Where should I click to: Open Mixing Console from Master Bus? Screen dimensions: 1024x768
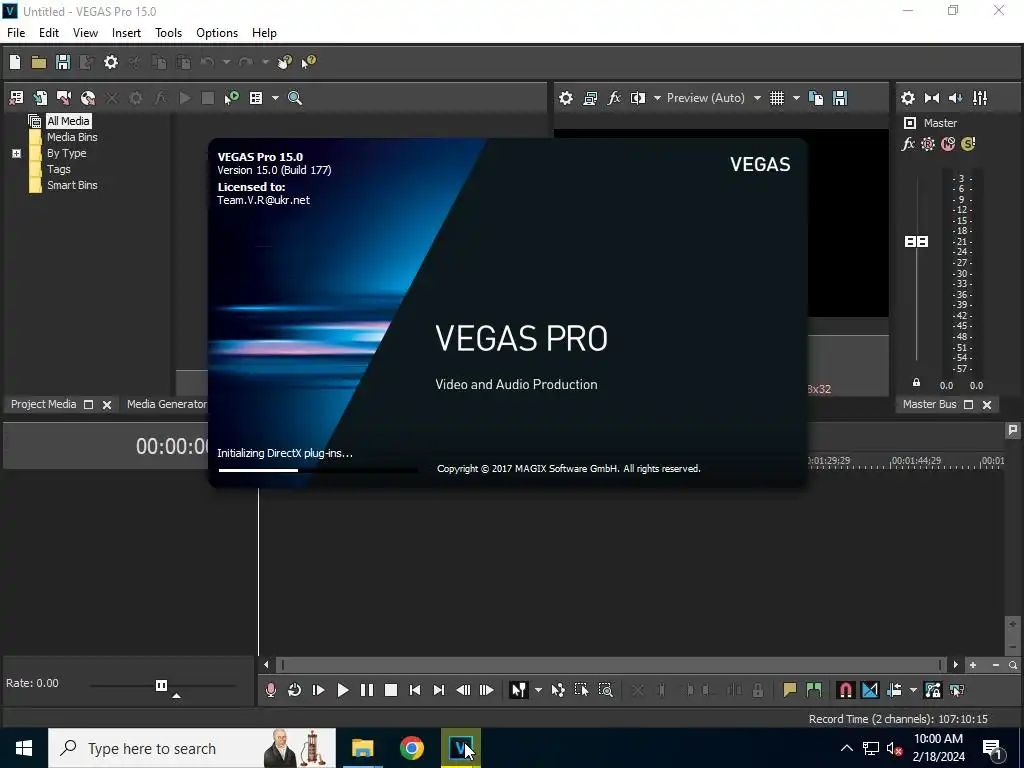pyautogui.click(x=980, y=98)
